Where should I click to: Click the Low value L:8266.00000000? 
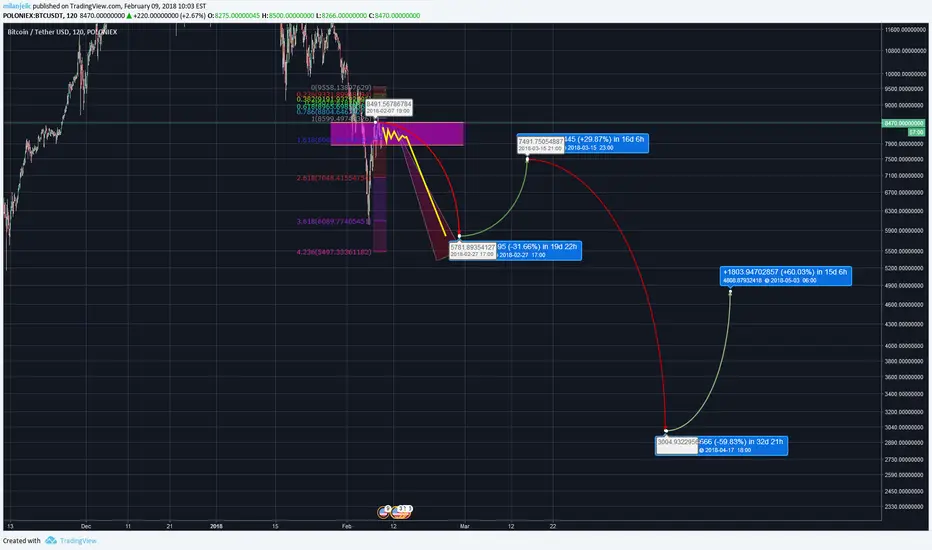pyautogui.click(x=341, y=15)
